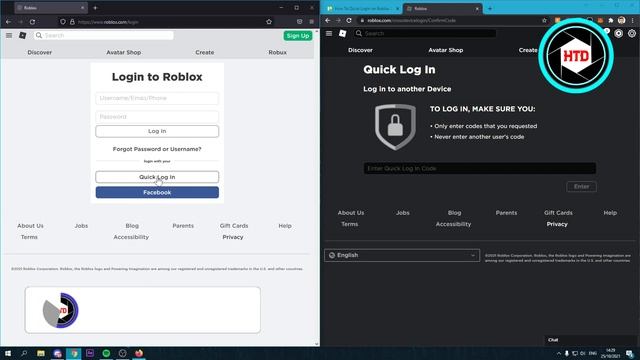Click Enter Quick Log In Code field
The height and width of the screenshot is (360, 640).
click(x=480, y=168)
